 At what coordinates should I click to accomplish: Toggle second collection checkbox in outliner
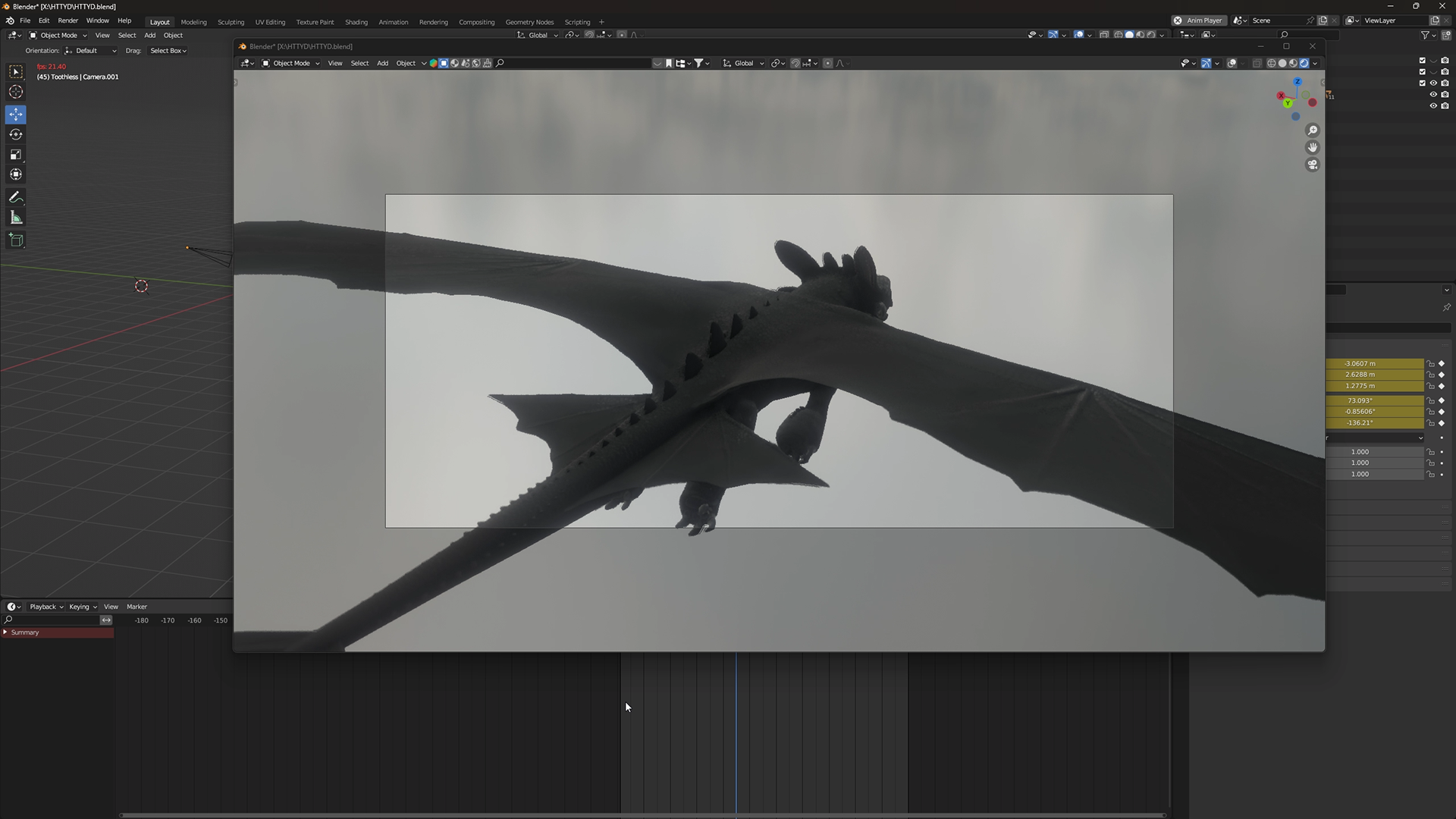1423,71
